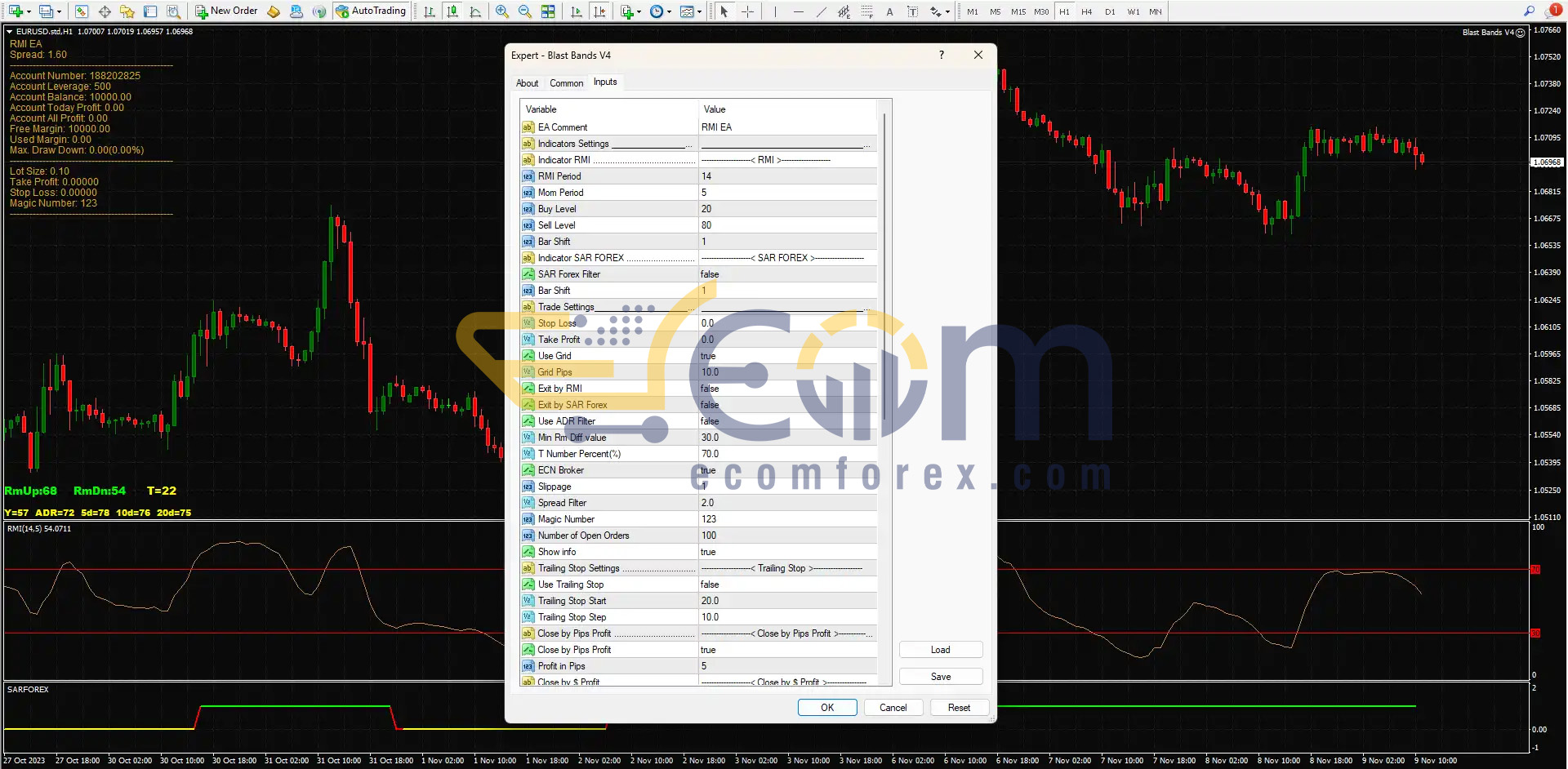
Task: Open the Terminal panel icon
Action: tap(150, 11)
